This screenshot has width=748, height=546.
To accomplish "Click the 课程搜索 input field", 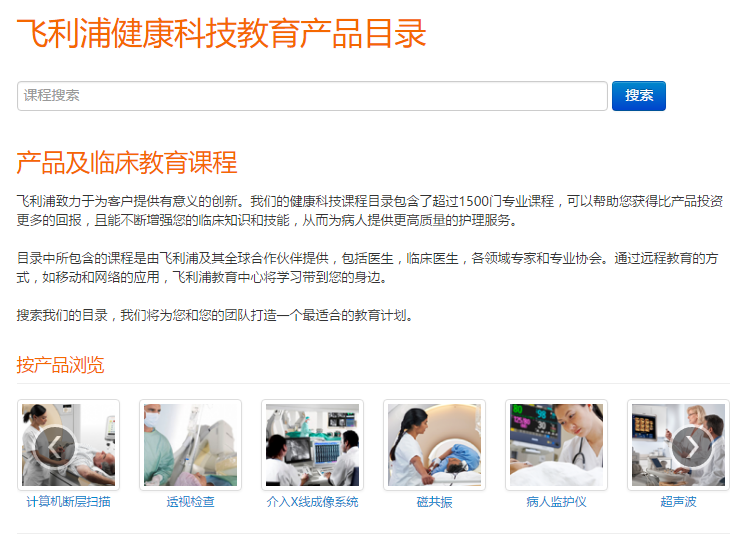I will click(312, 96).
